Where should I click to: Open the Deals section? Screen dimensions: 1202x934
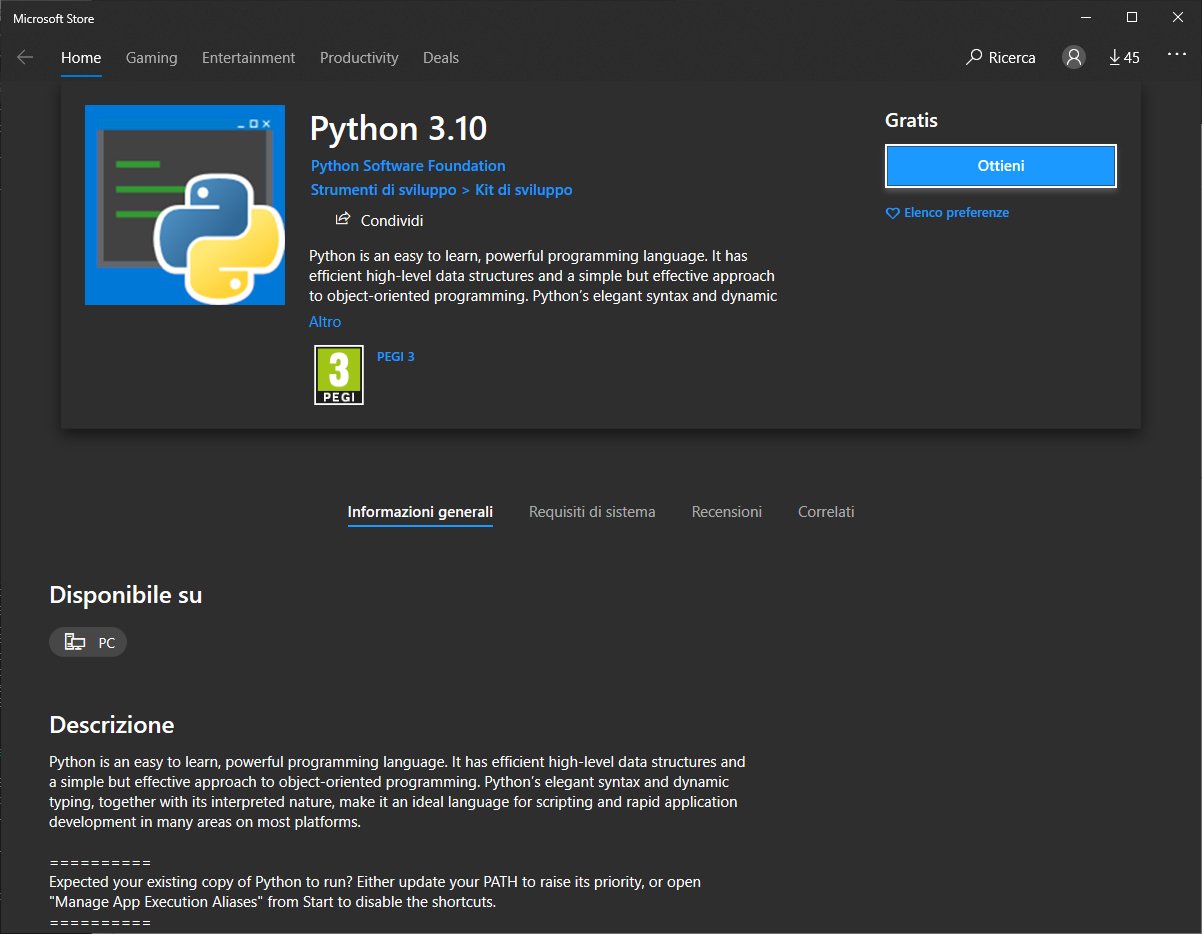click(441, 57)
